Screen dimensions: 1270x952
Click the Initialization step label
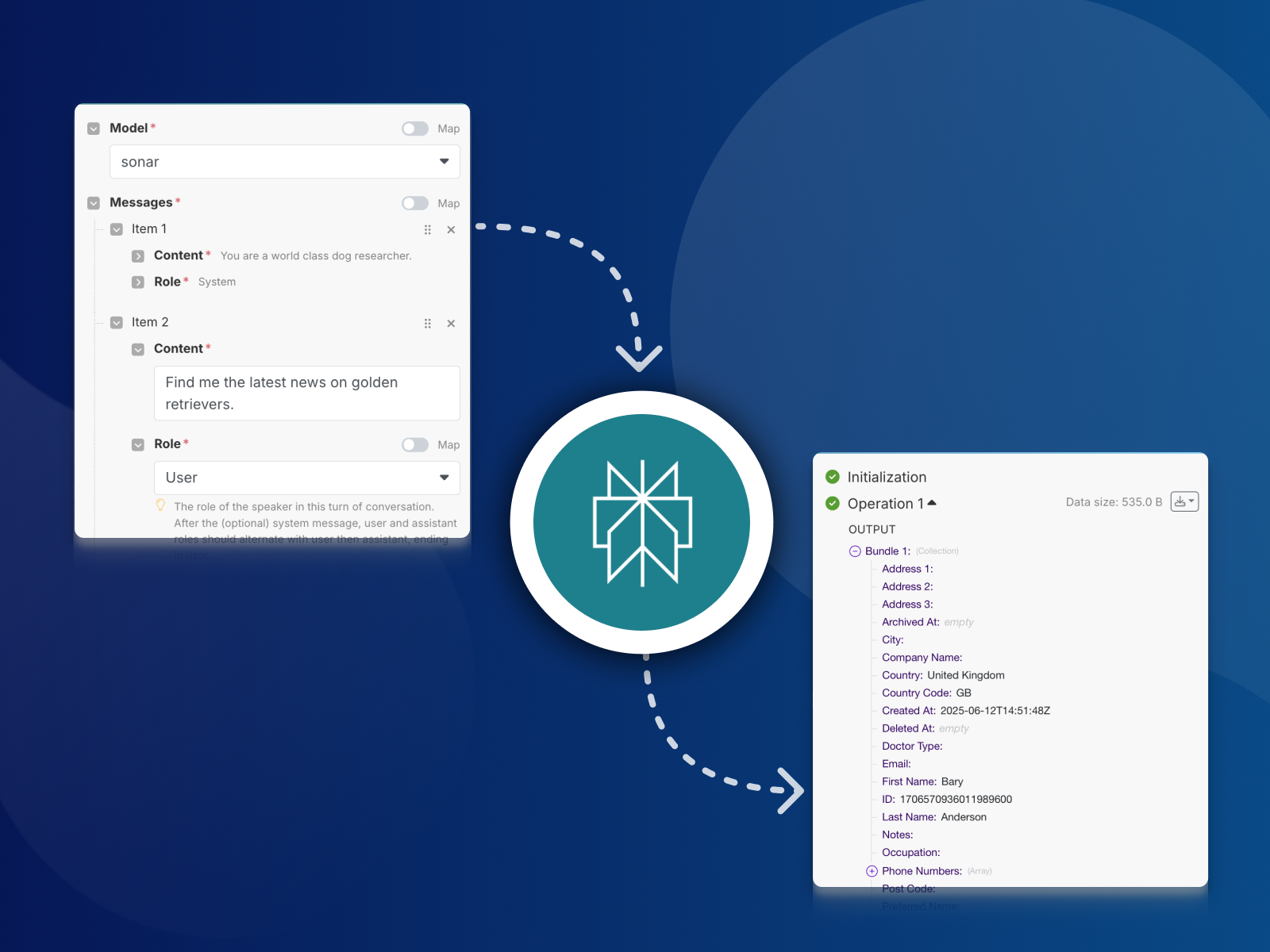887,477
